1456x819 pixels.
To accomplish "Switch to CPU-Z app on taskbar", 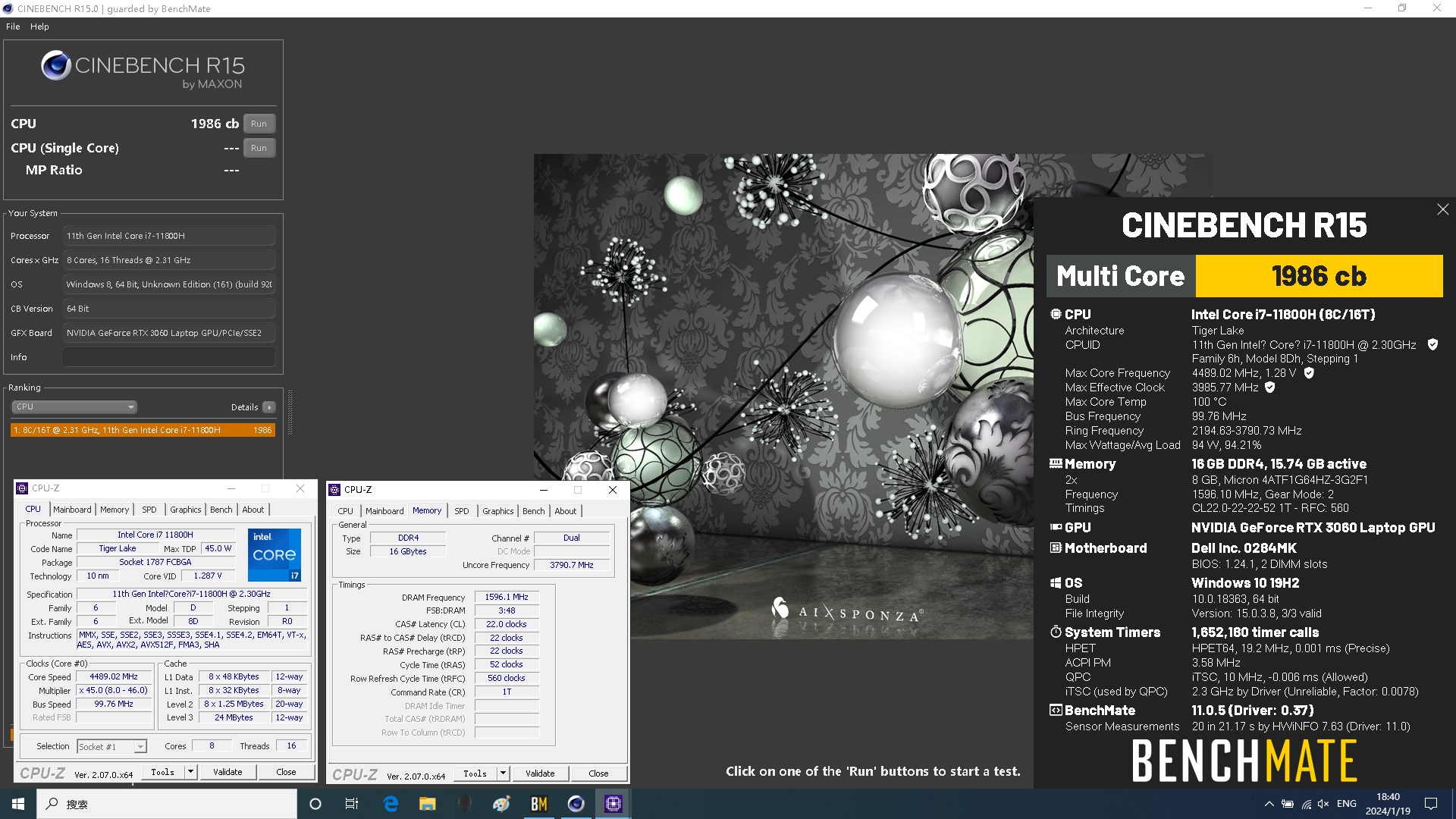I will point(613,804).
